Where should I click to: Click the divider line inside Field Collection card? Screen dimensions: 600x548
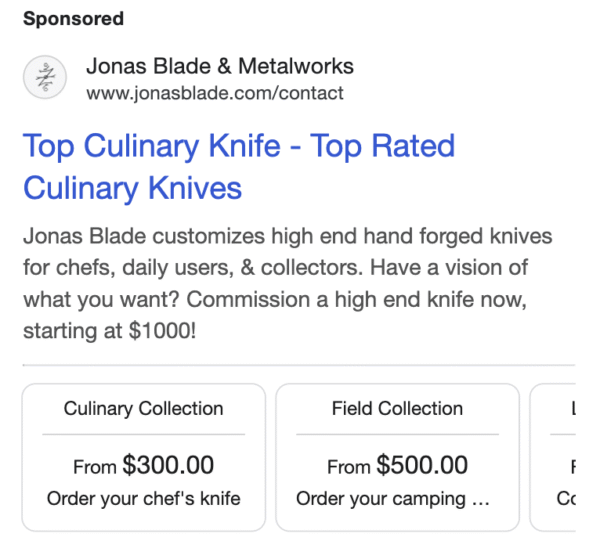tap(397, 434)
